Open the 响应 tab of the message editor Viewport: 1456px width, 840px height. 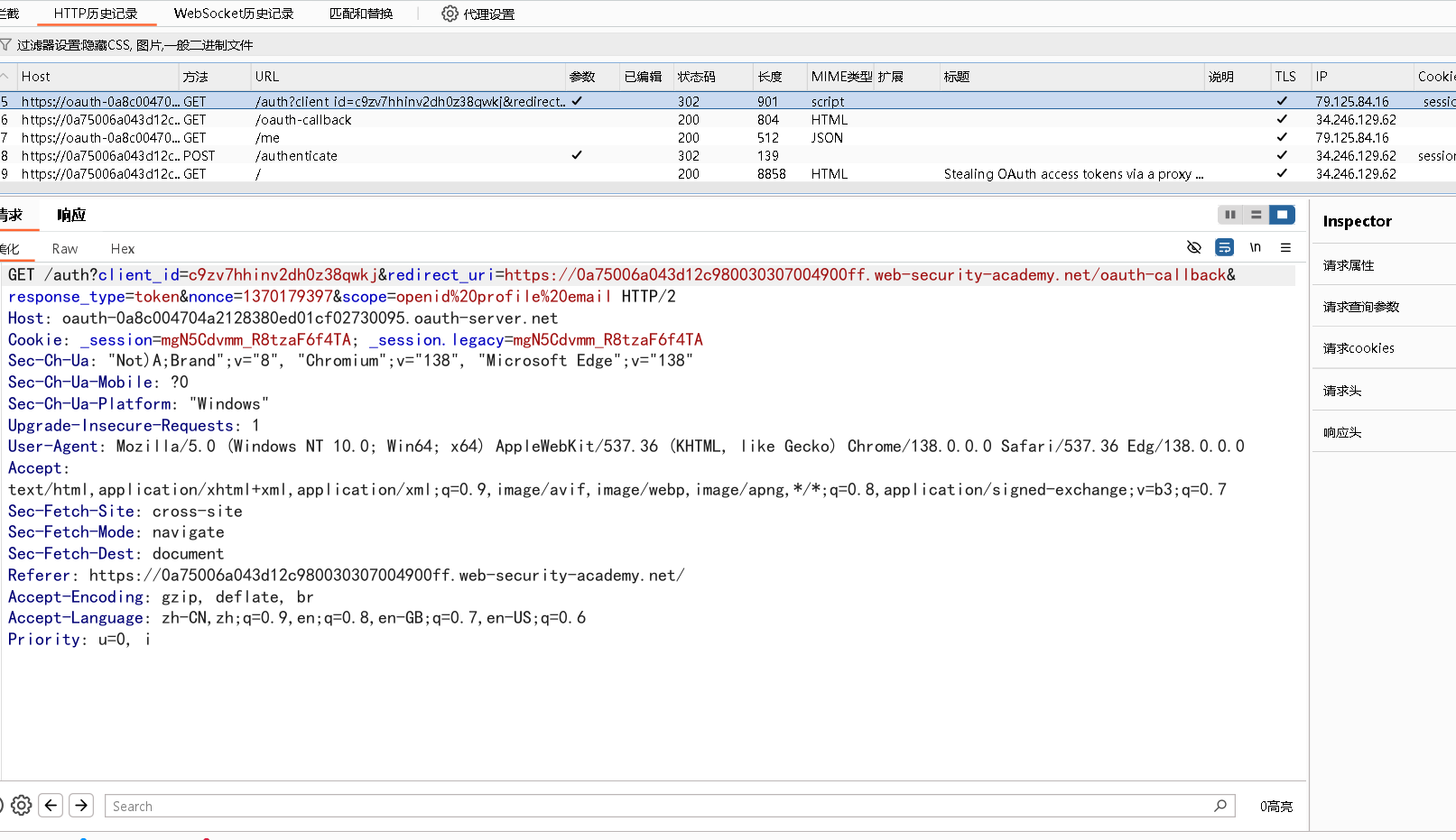(71, 215)
